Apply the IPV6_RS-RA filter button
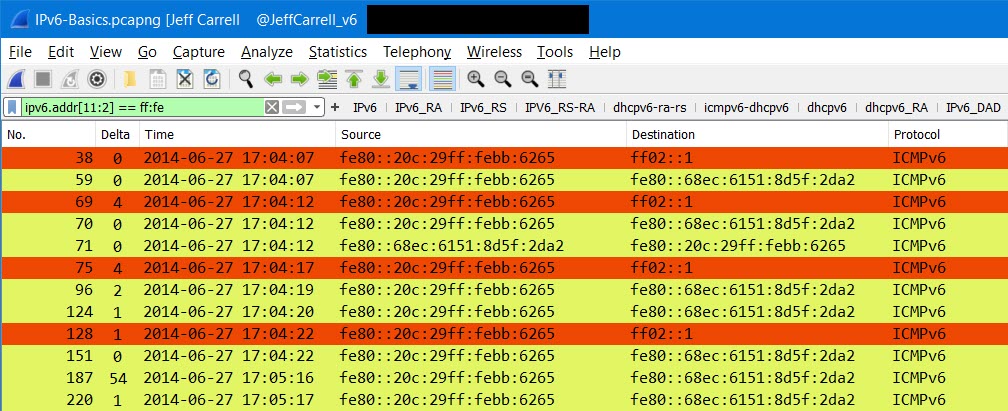The height and width of the screenshot is (411, 1008). (x=559, y=107)
